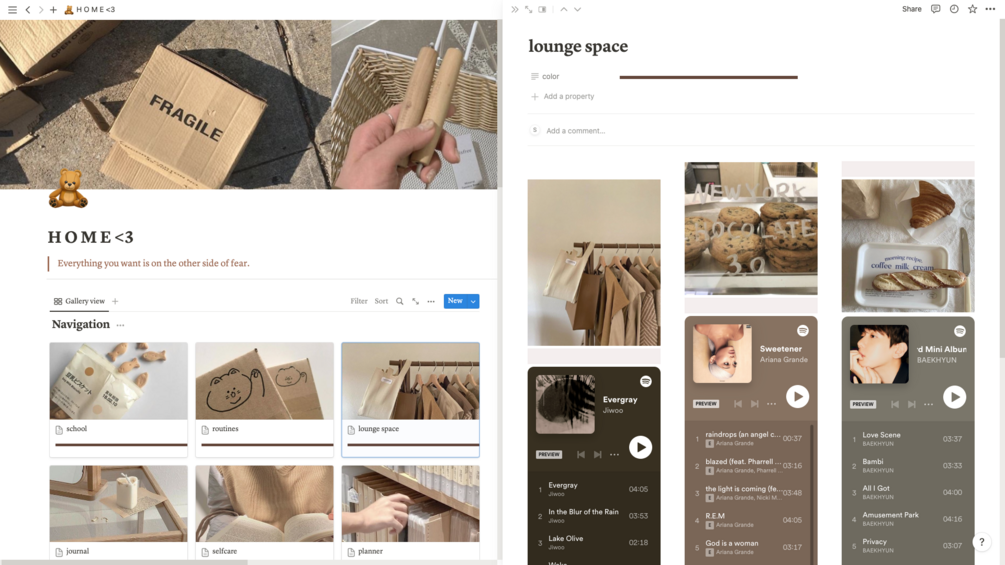Click the Share button

point(911,9)
